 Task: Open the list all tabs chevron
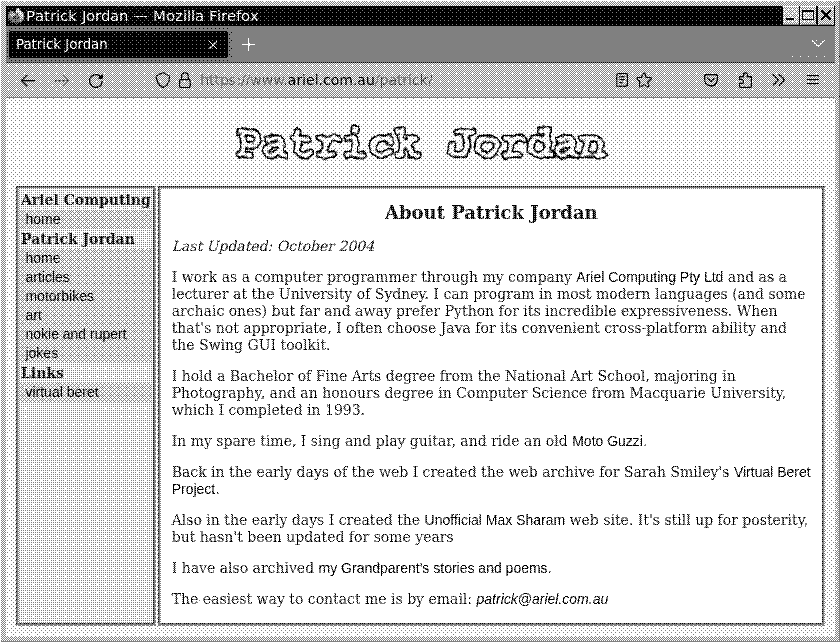coord(818,44)
